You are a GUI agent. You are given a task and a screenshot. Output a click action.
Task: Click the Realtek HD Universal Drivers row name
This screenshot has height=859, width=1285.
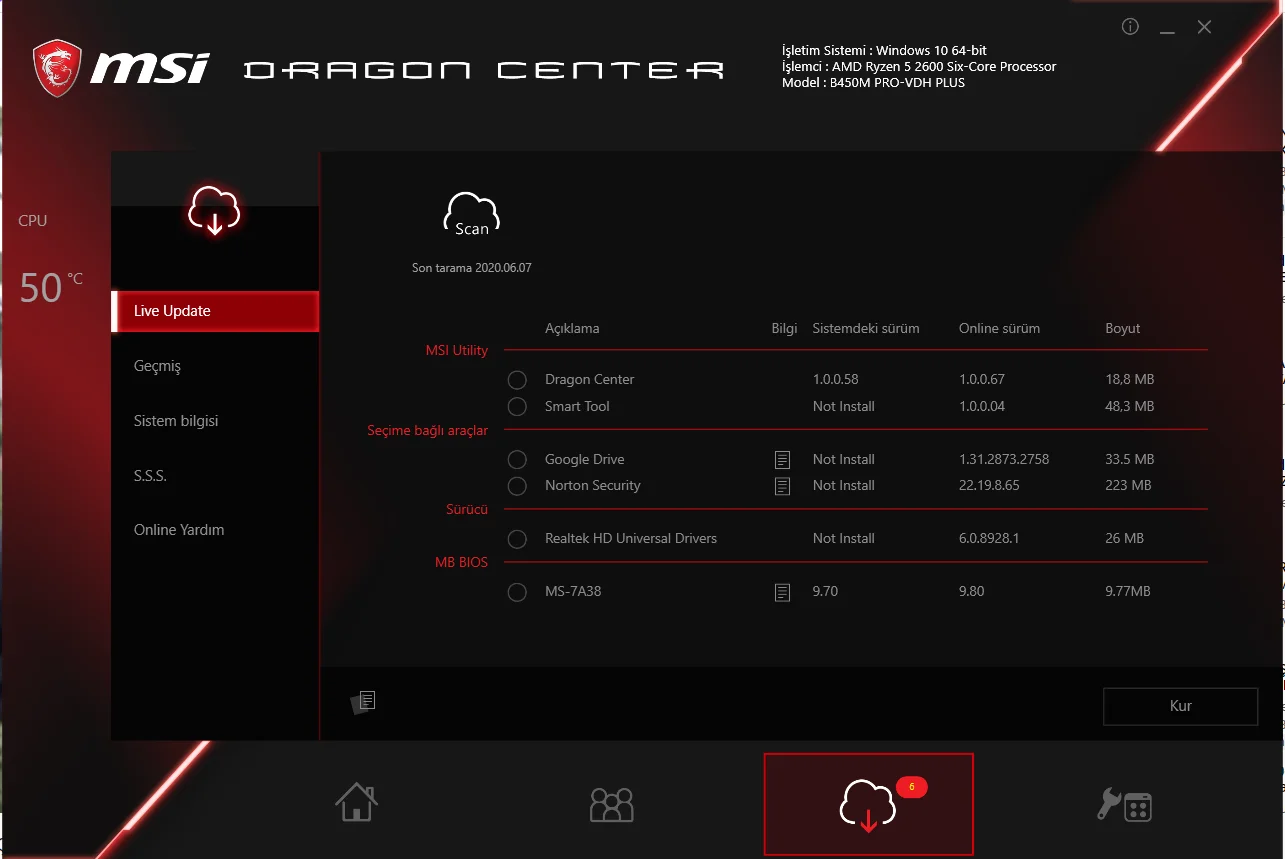[x=631, y=539]
